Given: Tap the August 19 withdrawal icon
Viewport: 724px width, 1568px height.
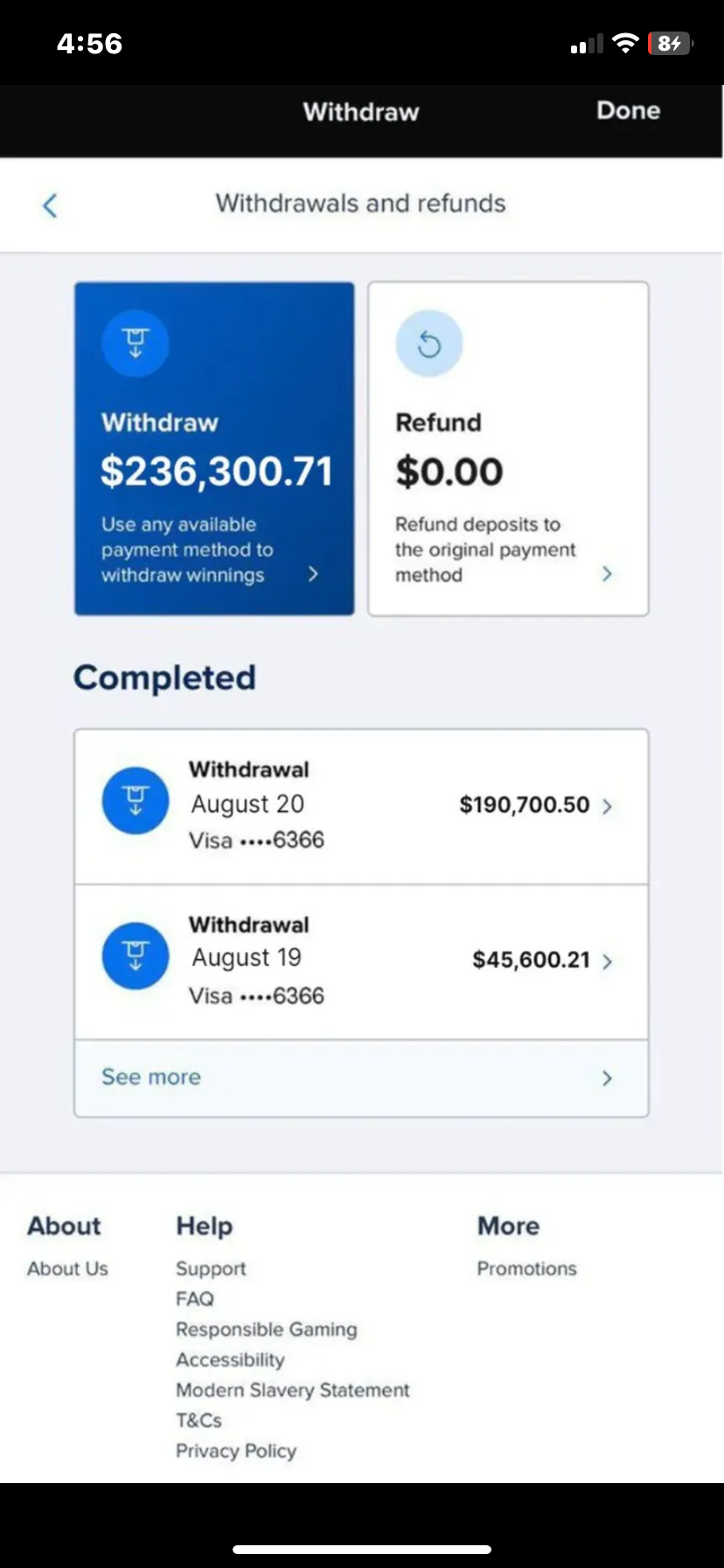Looking at the screenshot, I should [x=136, y=955].
